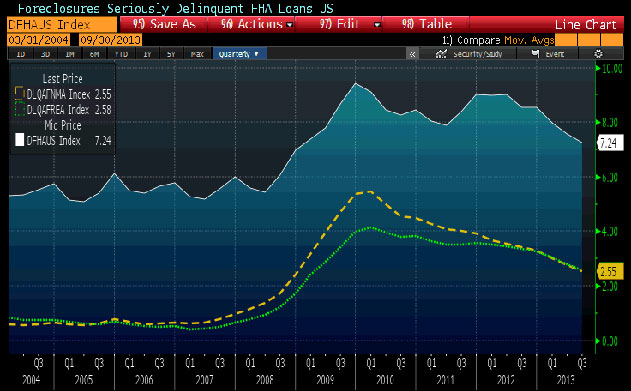Click the 10.00 y-axis label

(x=612, y=69)
